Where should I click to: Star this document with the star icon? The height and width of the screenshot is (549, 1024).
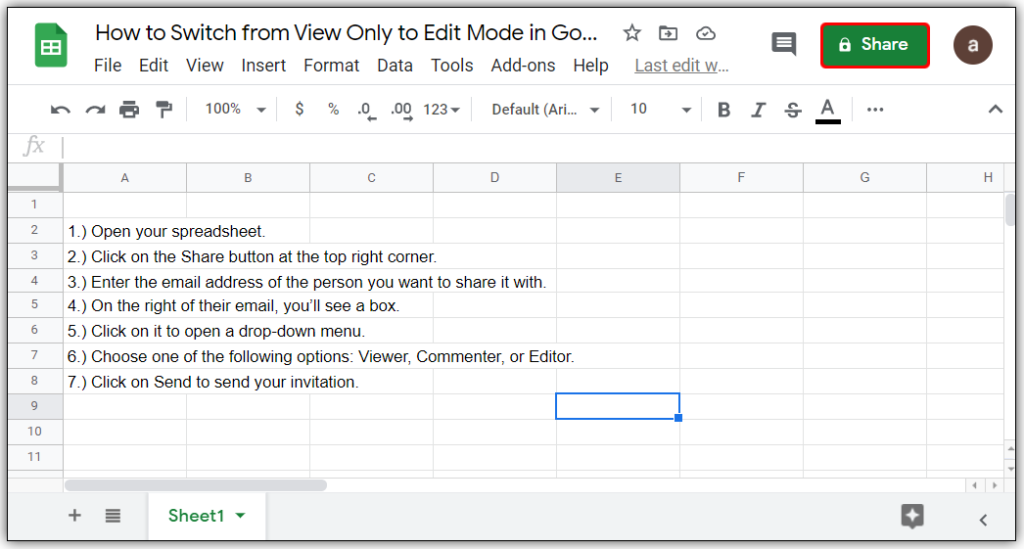point(632,33)
